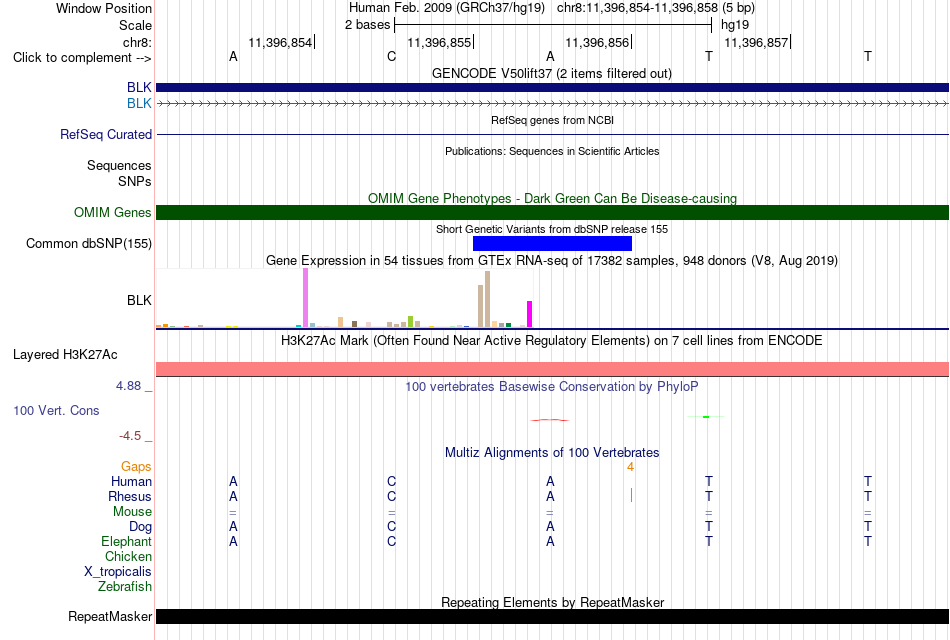The width and height of the screenshot is (950, 640).
Task: Select the X_tropicalis species label
Action: click(118, 572)
